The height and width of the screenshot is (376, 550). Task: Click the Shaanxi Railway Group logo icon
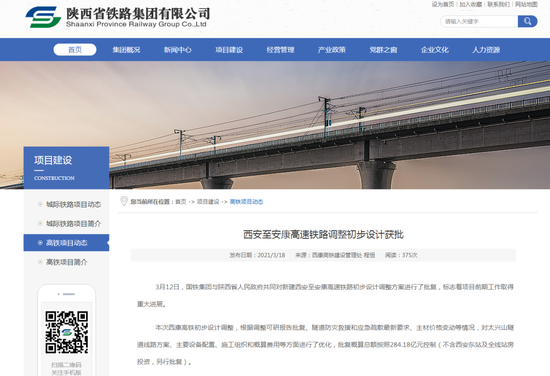pos(43,17)
